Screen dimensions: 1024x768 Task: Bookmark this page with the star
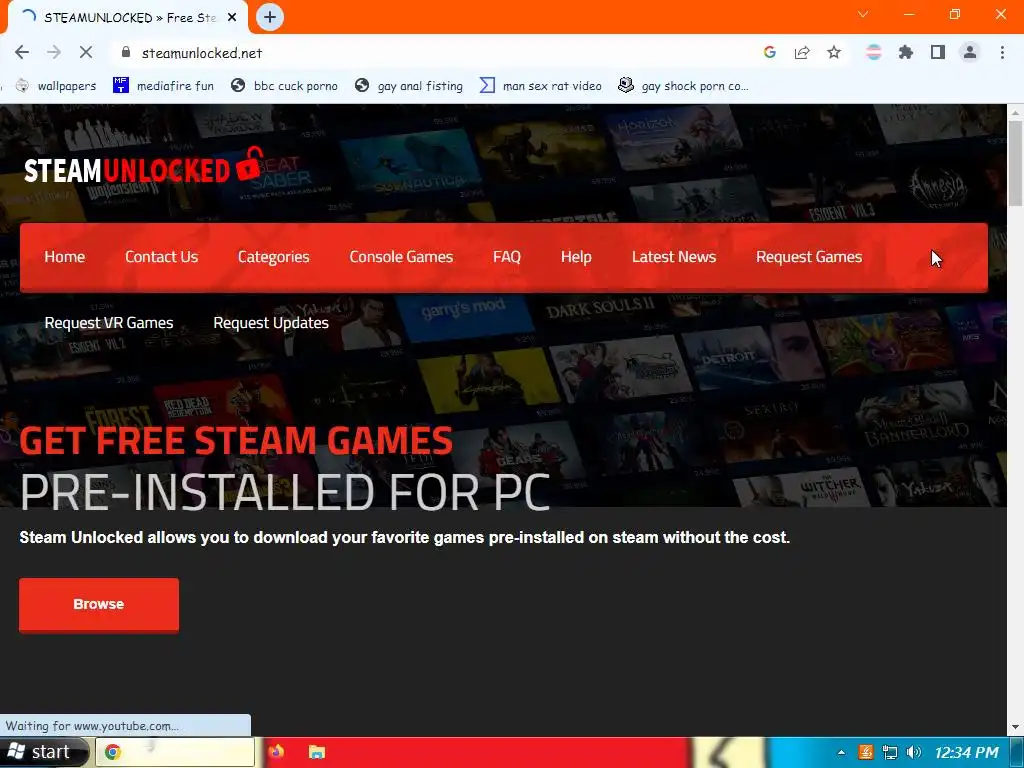[x=834, y=53]
